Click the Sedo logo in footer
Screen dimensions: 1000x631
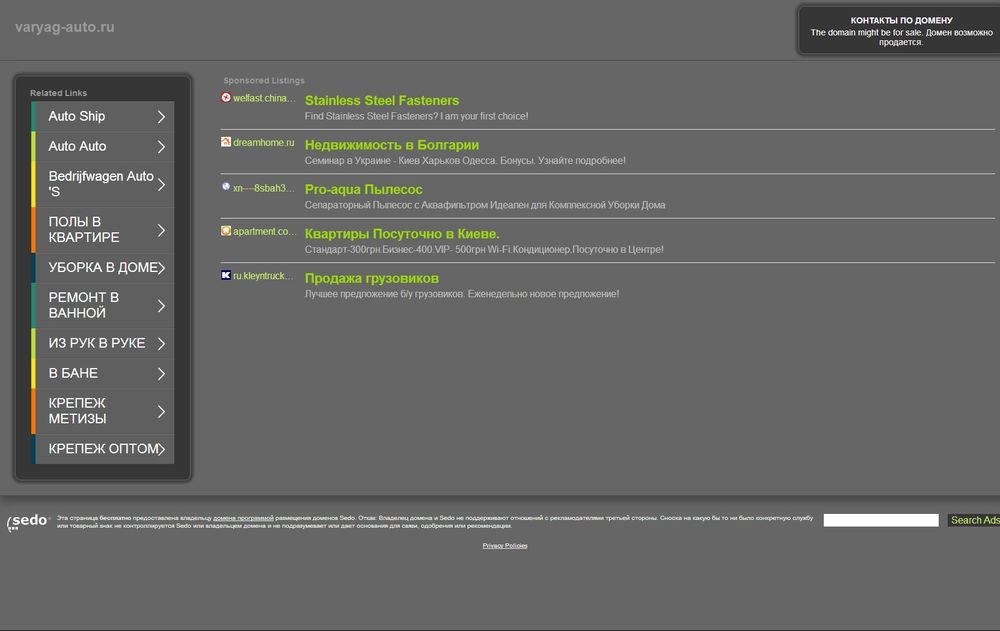pyautogui.click(x=28, y=522)
